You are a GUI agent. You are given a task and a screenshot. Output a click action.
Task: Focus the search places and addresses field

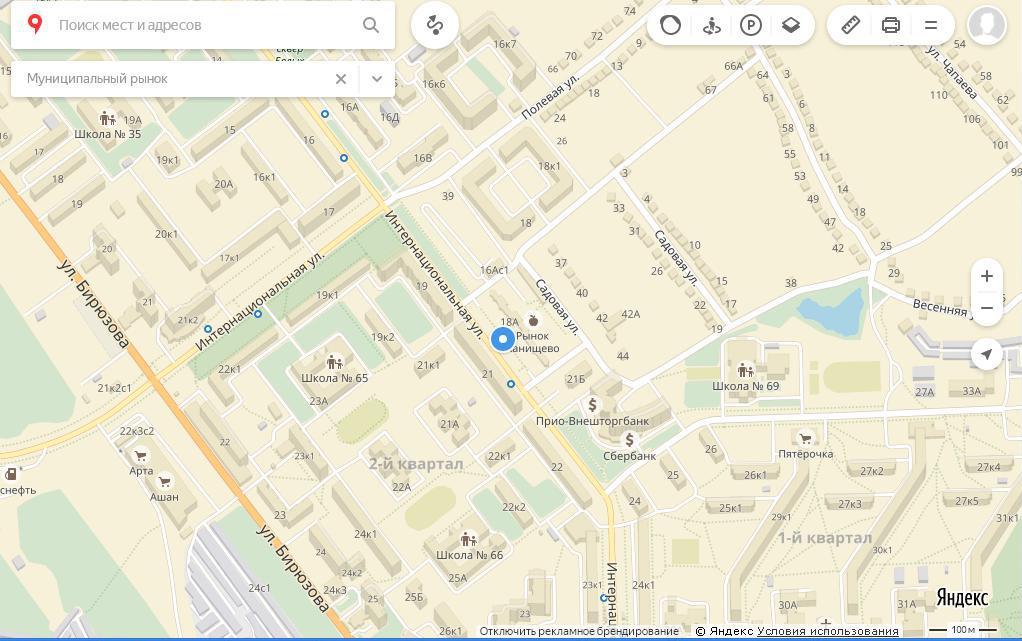[205, 25]
